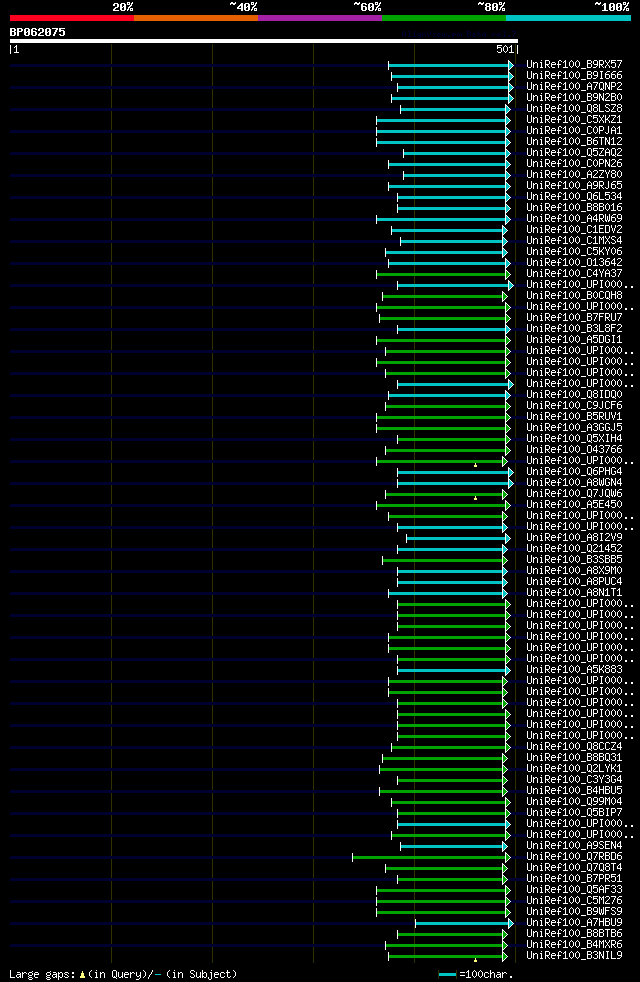Click the cyan alignment bar for UniRef100_A8WGN4
The width and height of the screenshot is (640, 982).
(x=455, y=483)
